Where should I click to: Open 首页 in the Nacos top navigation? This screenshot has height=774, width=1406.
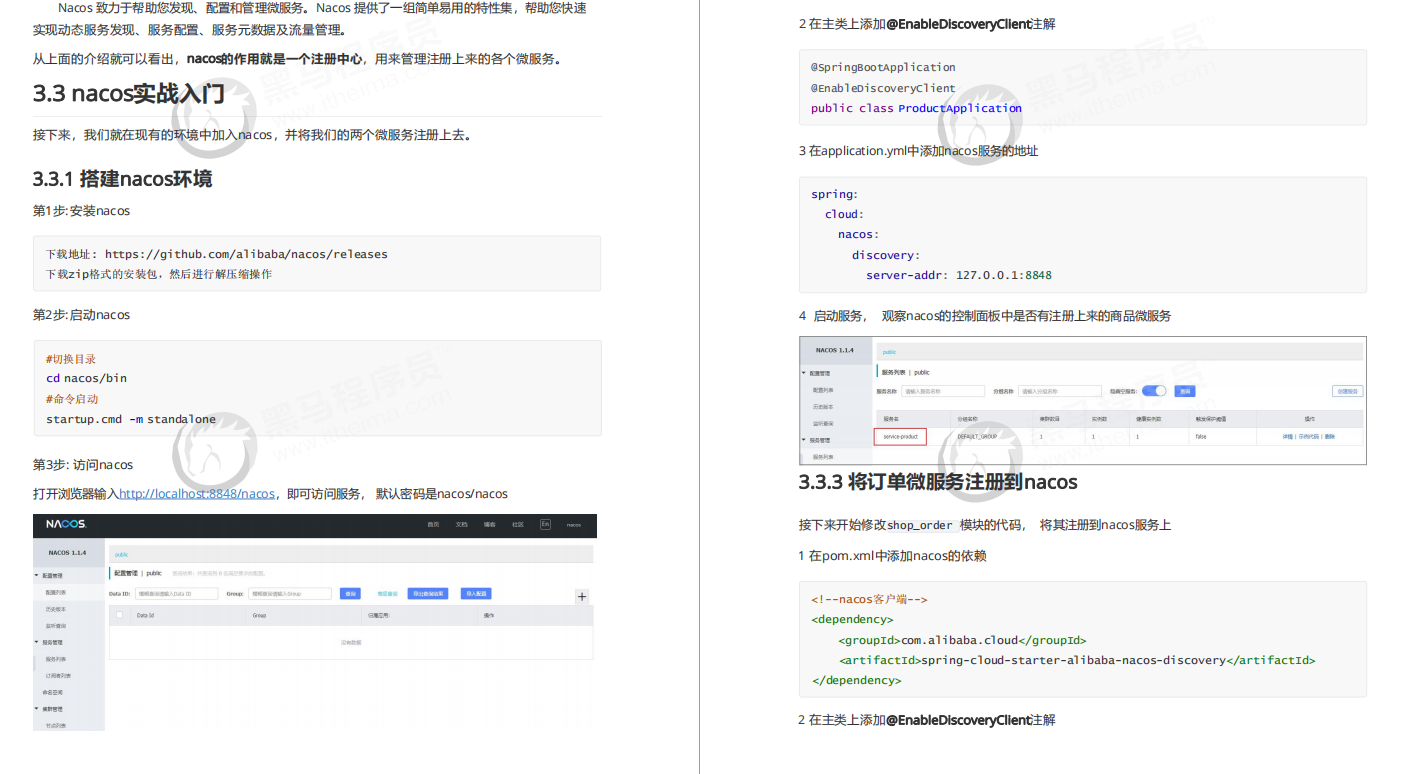tap(433, 525)
